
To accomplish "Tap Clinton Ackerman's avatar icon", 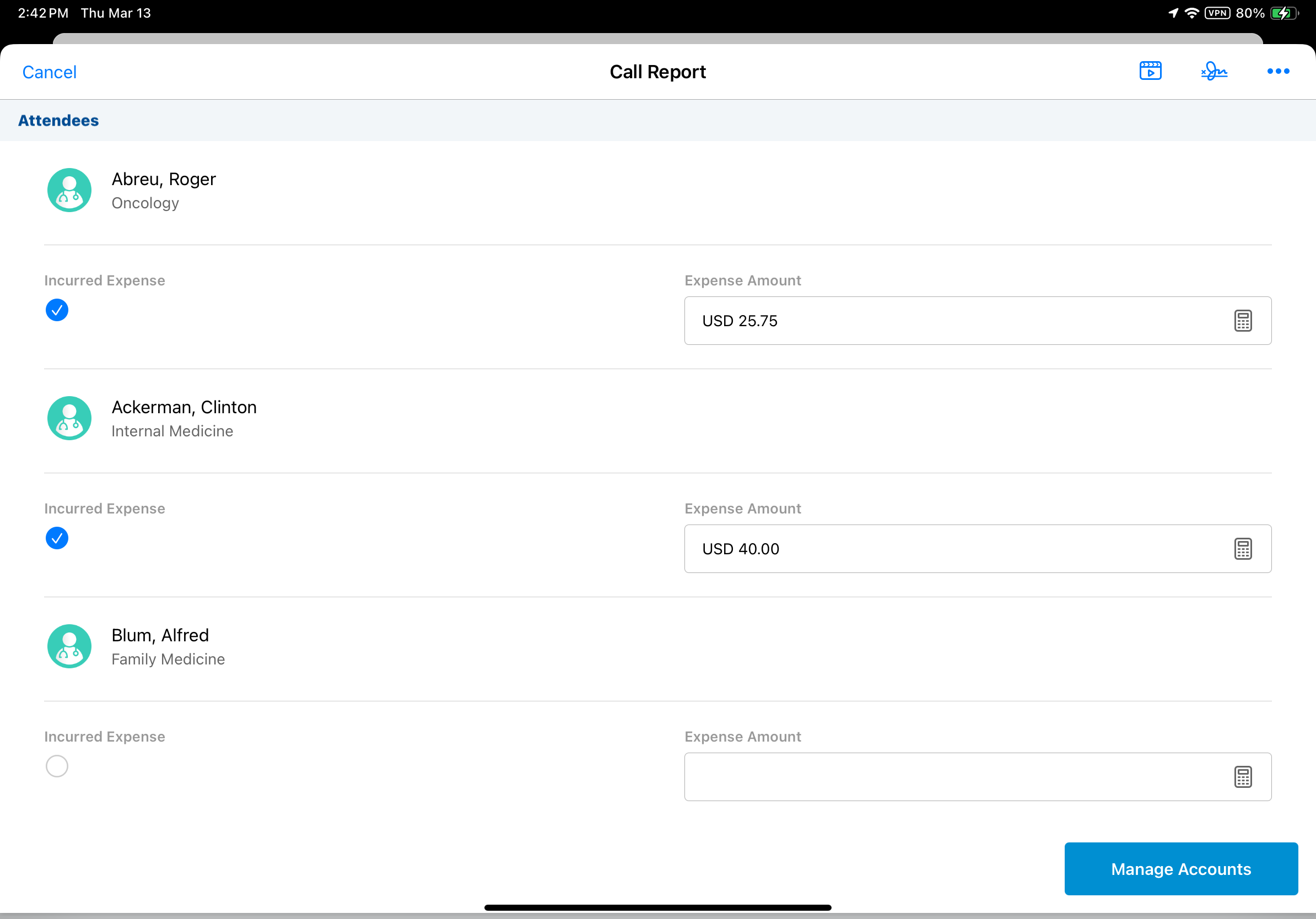I will pyautogui.click(x=69, y=418).
